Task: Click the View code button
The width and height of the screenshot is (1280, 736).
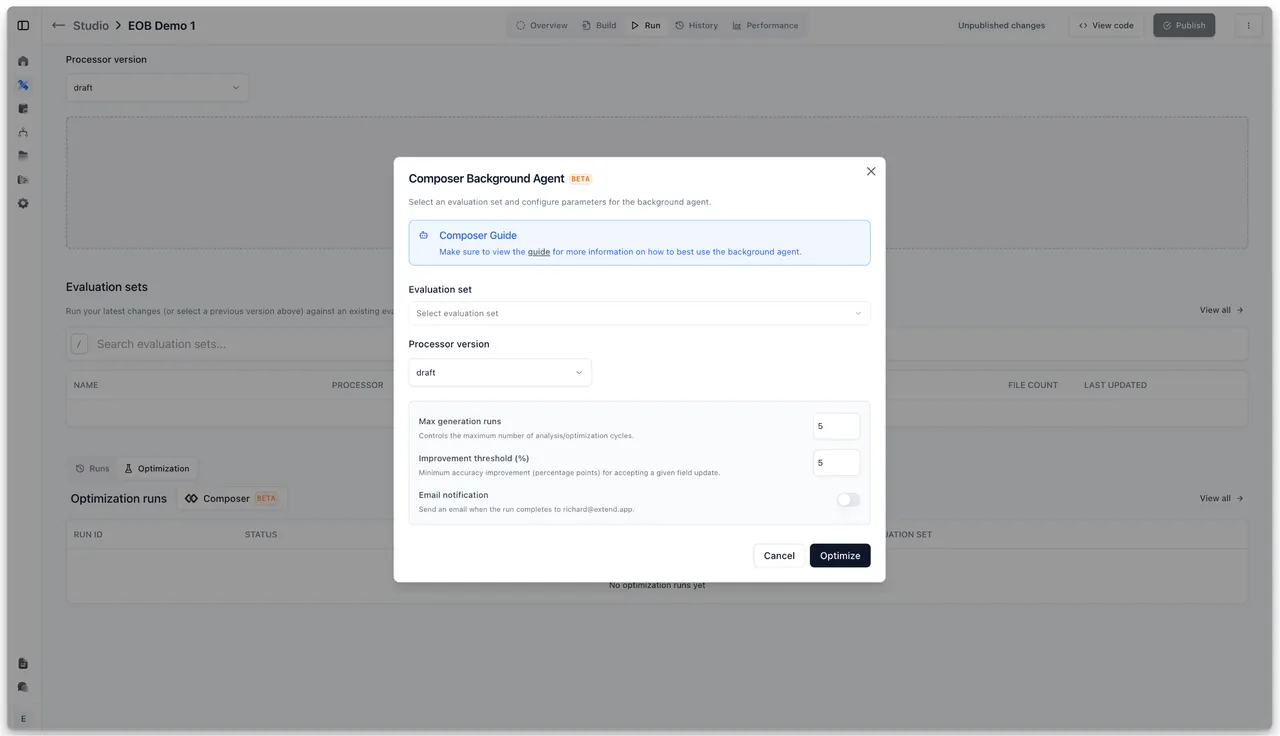Action: [x=1106, y=25]
